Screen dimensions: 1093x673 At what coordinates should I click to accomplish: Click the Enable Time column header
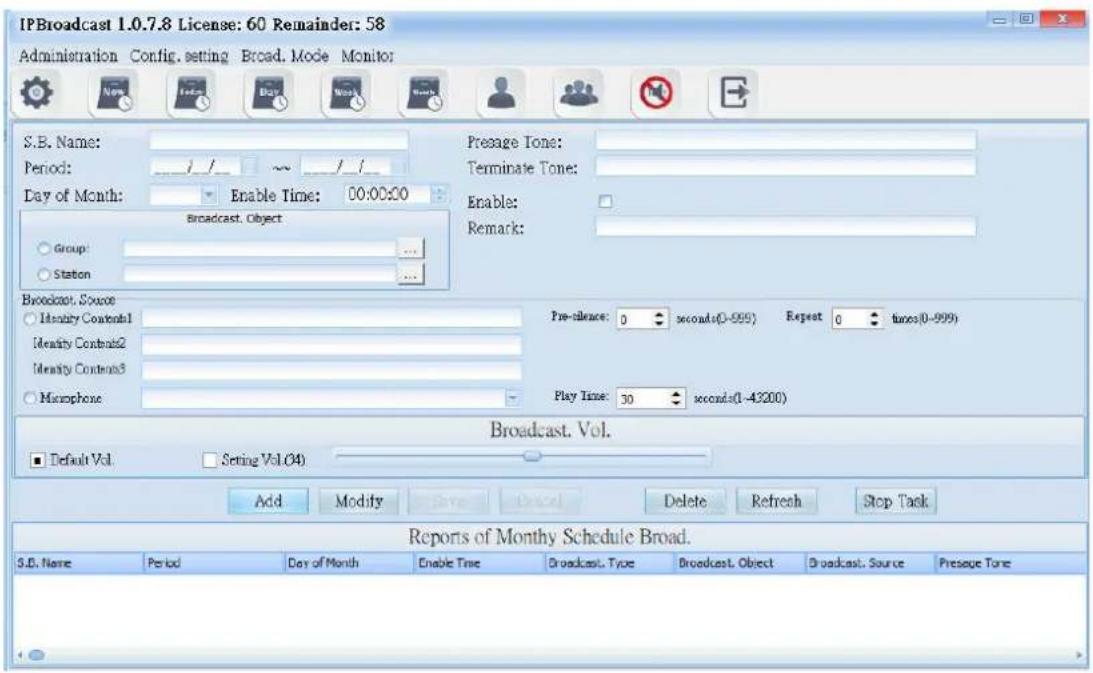tap(479, 563)
